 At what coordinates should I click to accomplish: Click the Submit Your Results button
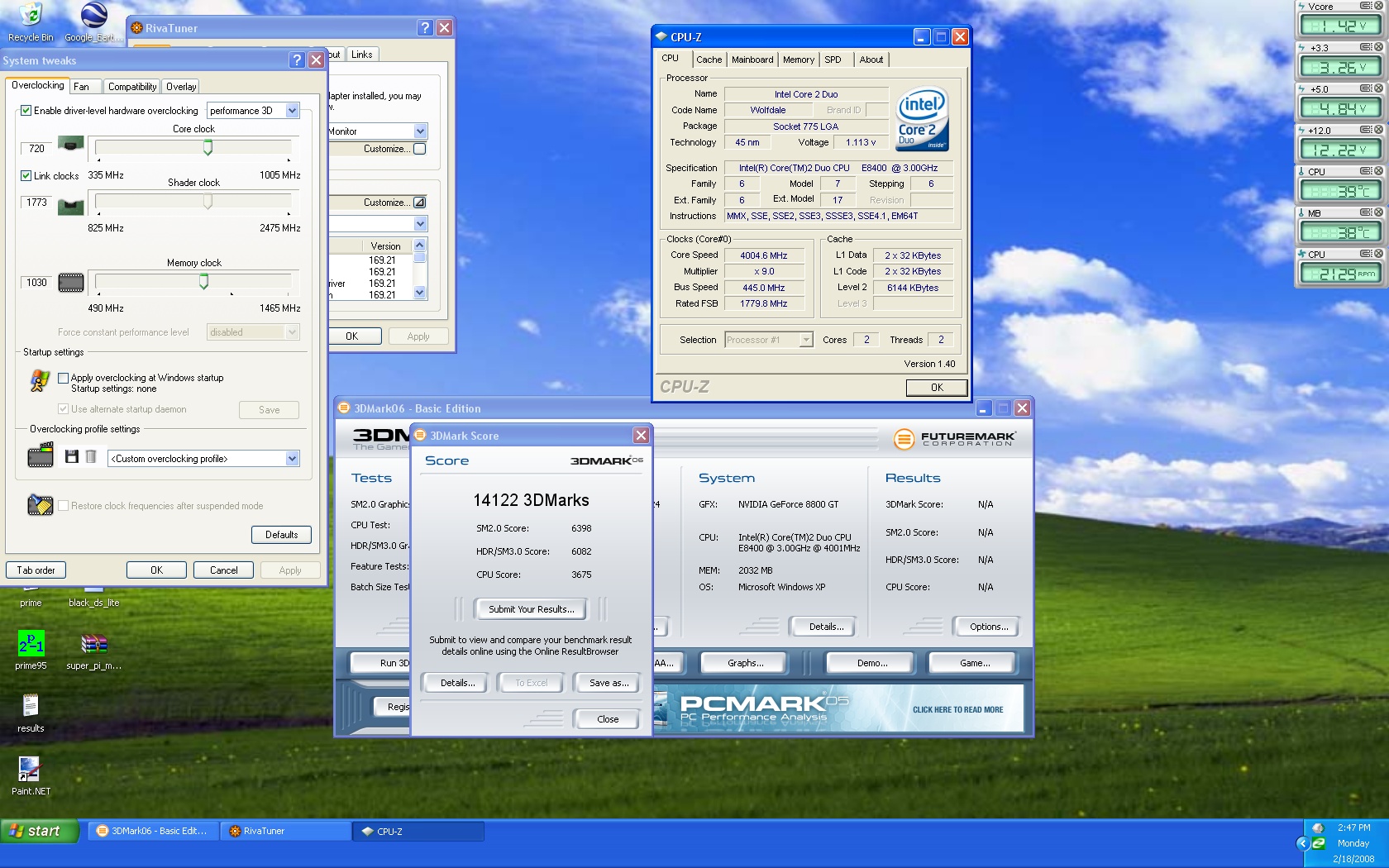coord(530,609)
